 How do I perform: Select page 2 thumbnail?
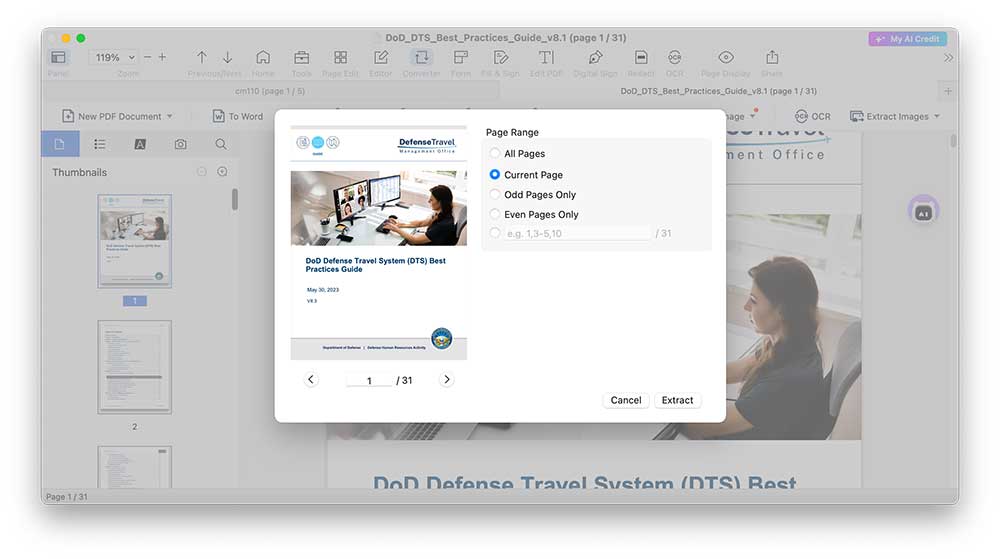tap(135, 367)
